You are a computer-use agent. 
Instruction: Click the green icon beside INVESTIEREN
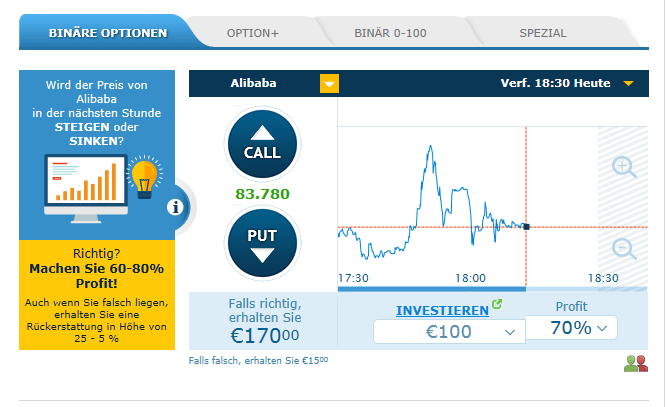coord(498,305)
